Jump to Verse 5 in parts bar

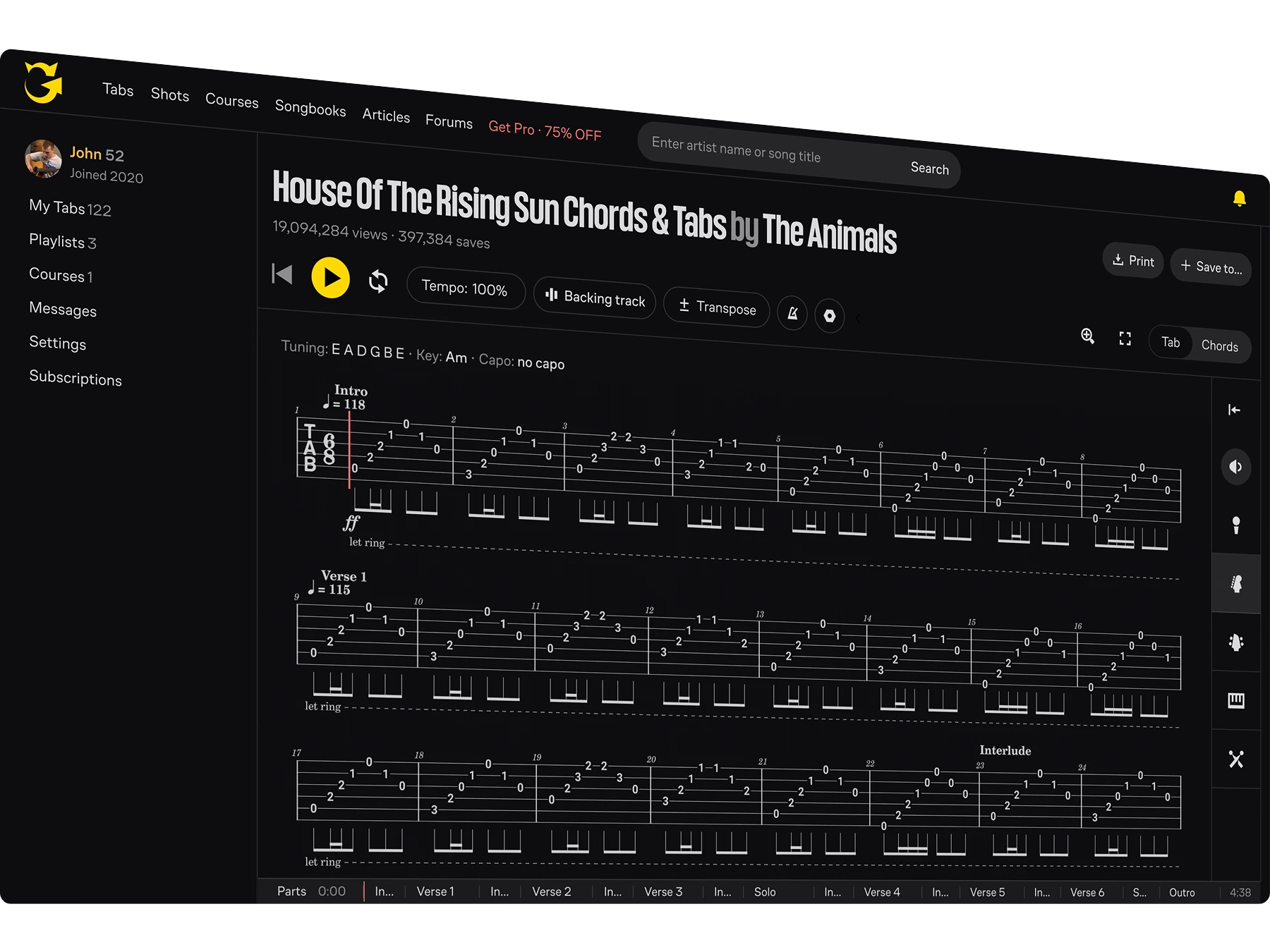coord(987,892)
